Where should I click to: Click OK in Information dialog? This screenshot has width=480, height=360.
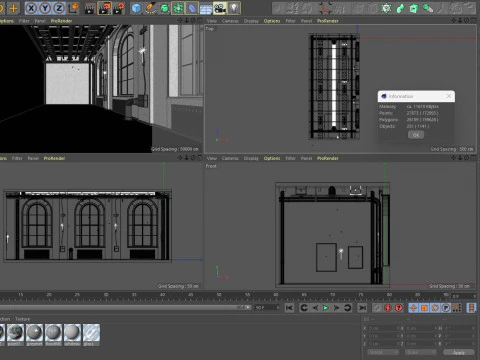(416, 135)
